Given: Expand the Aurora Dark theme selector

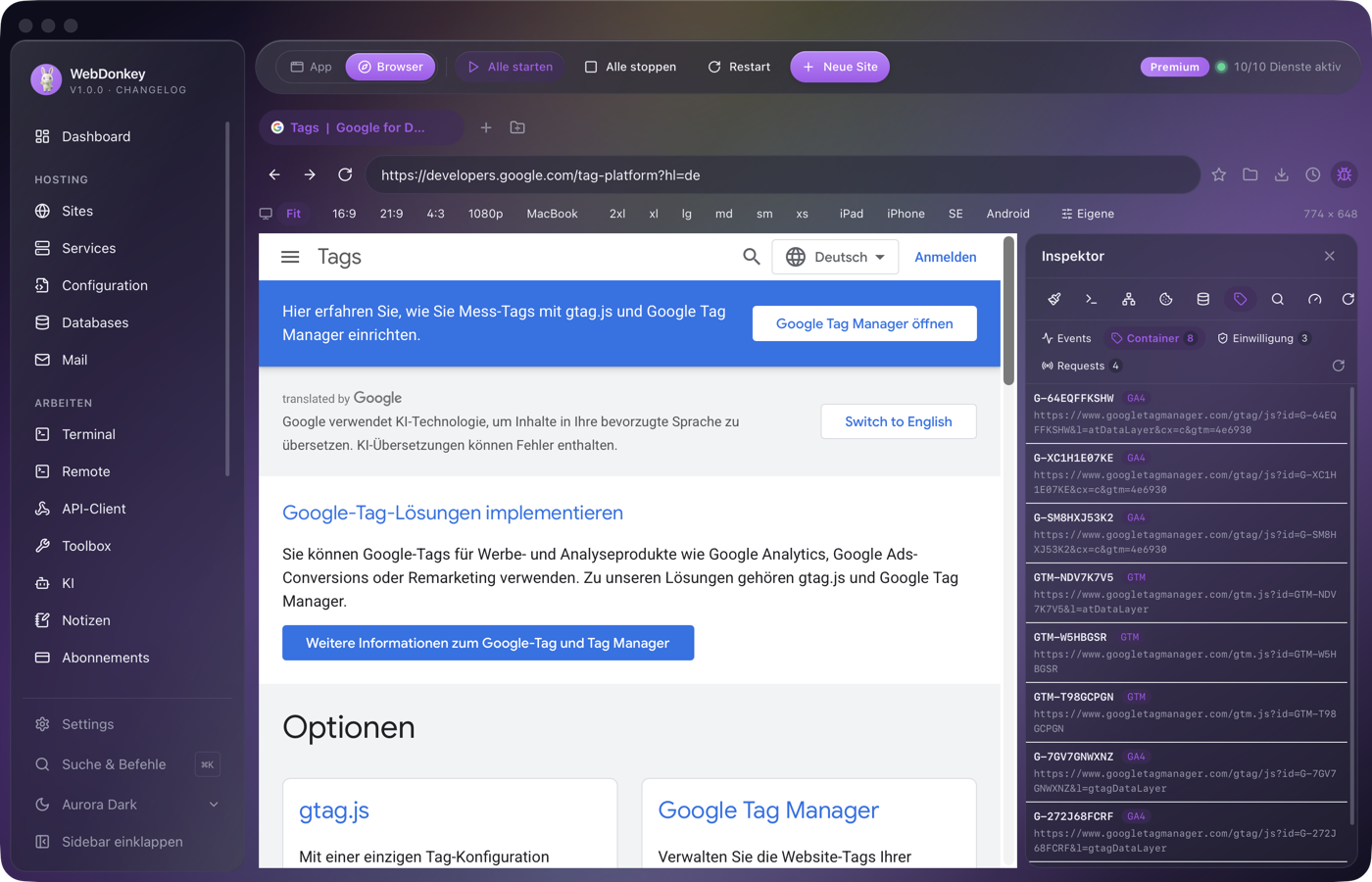Looking at the screenshot, I should coord(125,805).
